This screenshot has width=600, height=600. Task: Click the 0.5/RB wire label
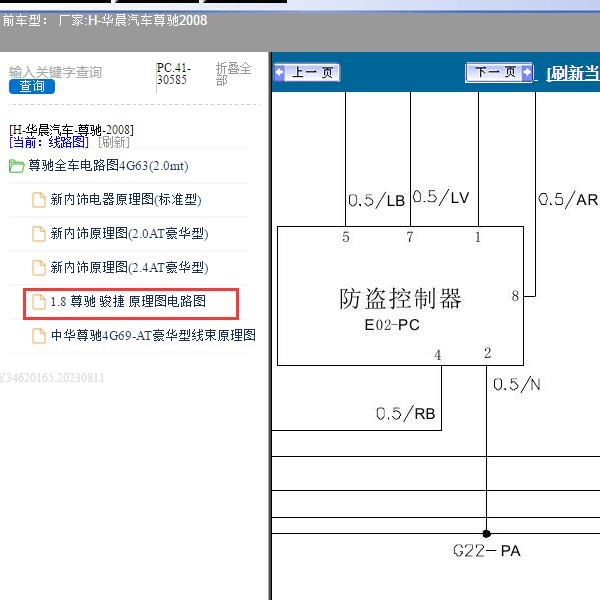pyautogui.click(x=406, y=414)
